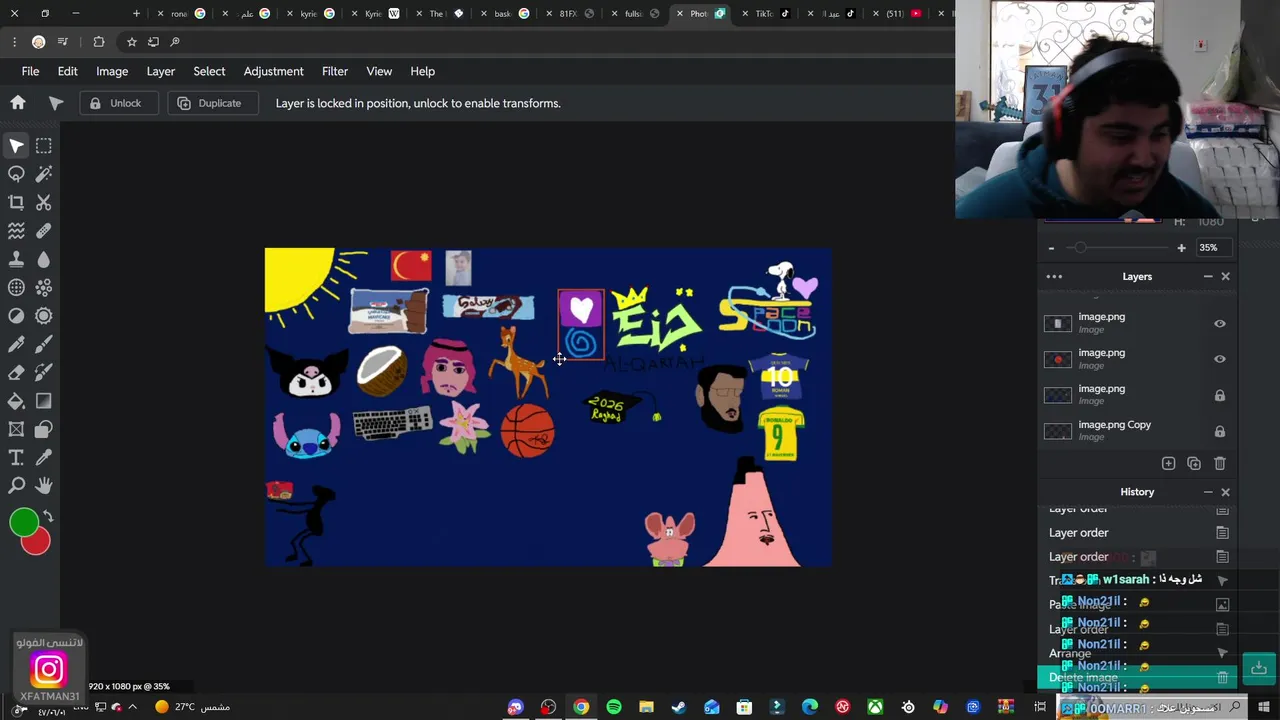Image resolution: width=1280 pixels, height=720 pixels.
Task: Click the Home icon
Action: (x=18, y=103)
